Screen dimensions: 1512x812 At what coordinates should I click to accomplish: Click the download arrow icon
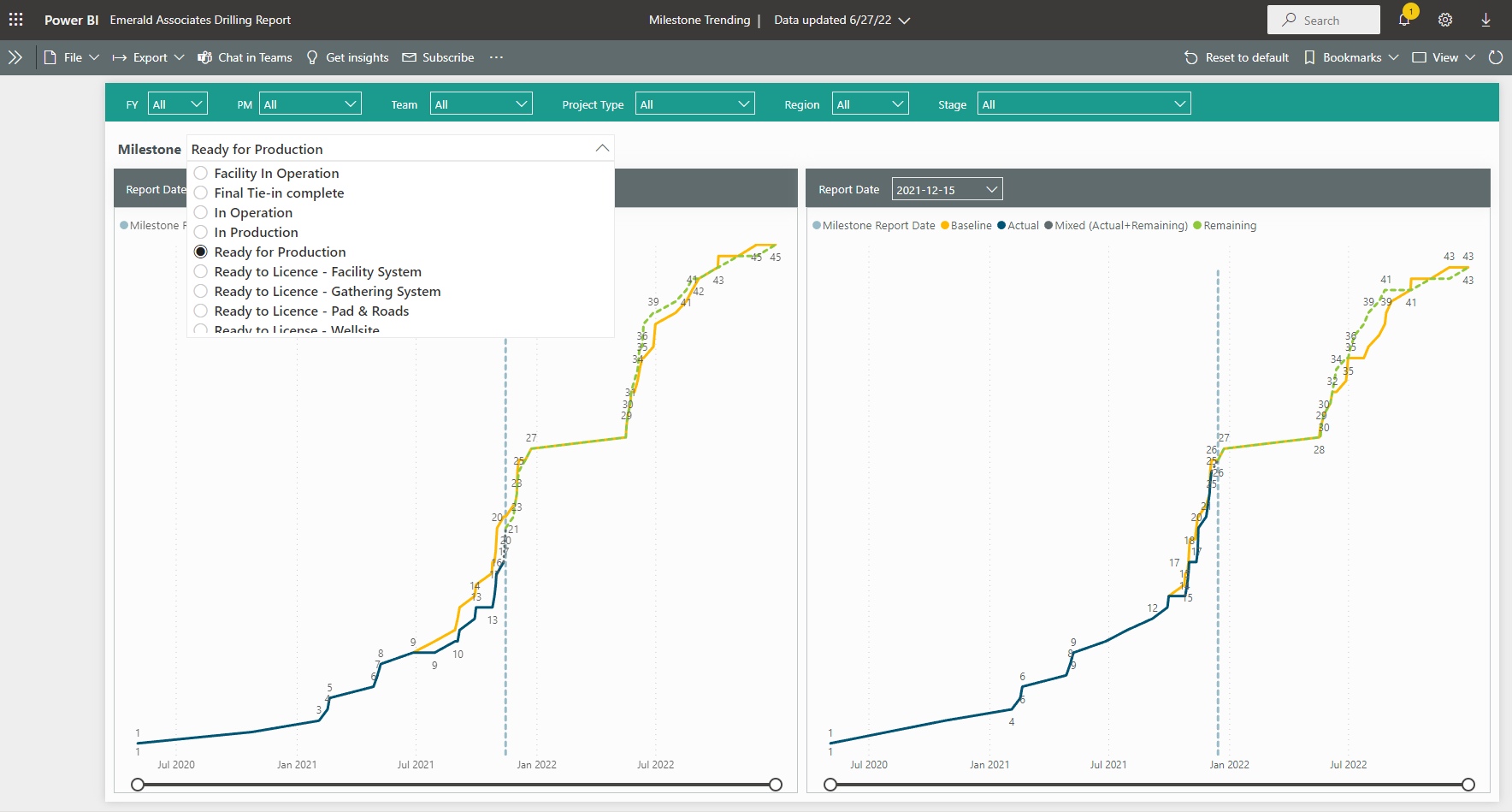click(1485, 20)
